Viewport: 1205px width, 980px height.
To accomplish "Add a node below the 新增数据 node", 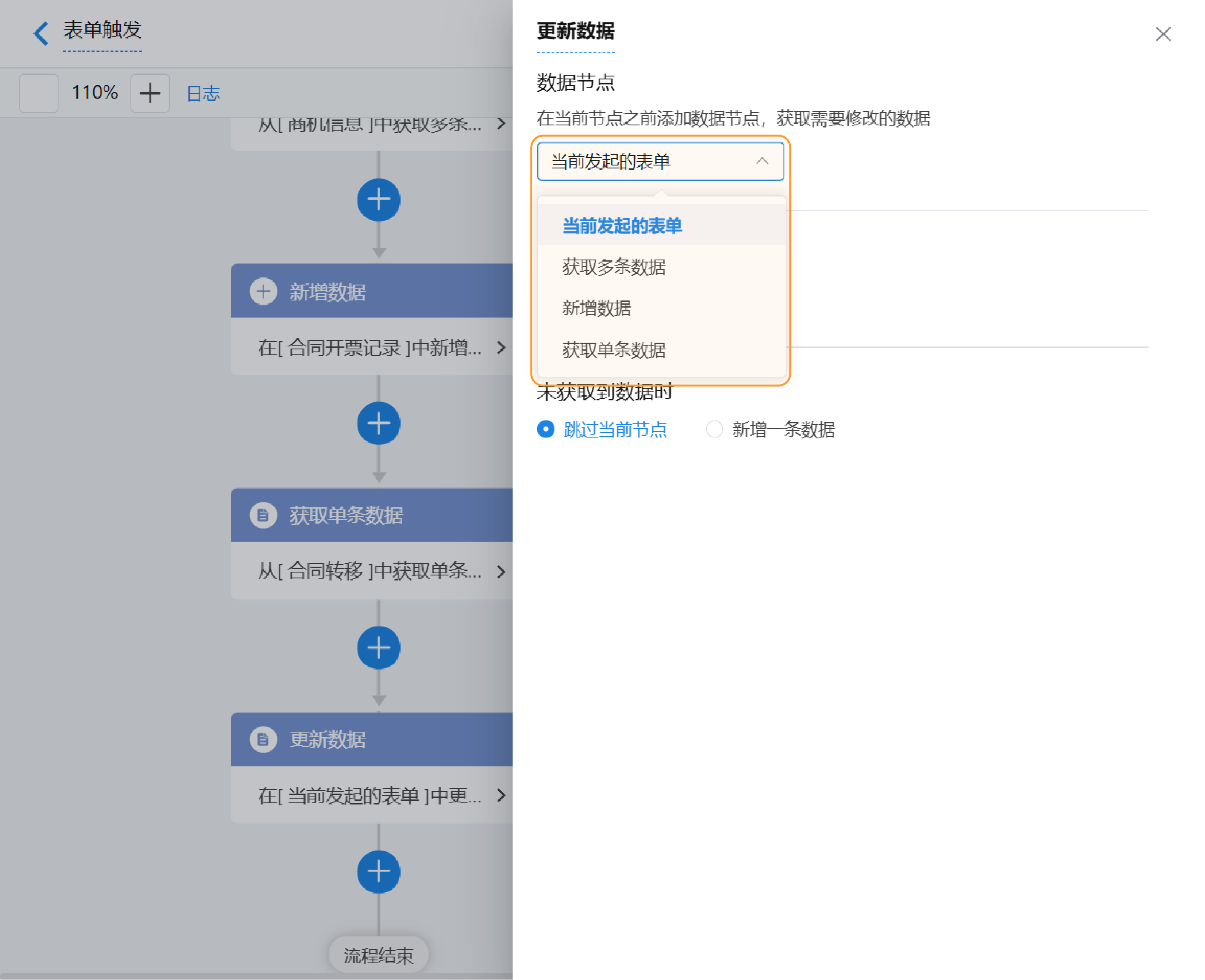I will [x=378, y=423].
